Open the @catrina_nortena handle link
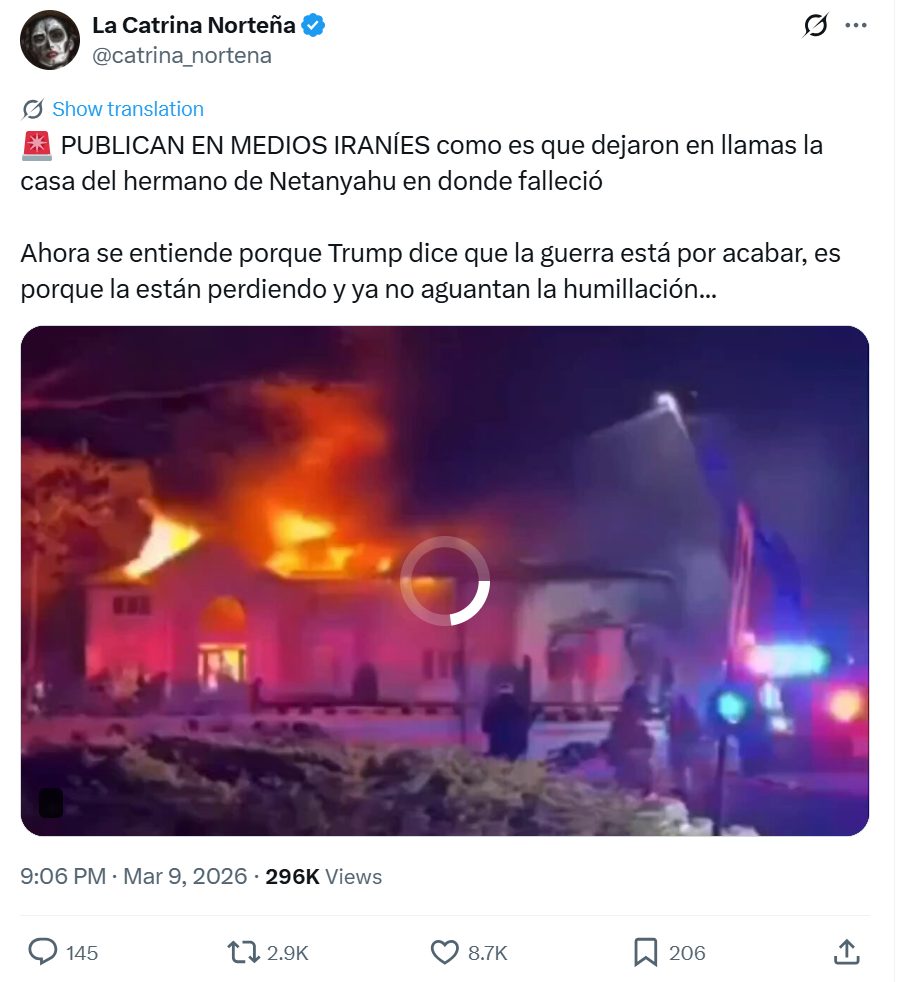This screenshot has height=982, width=898. 182,56
